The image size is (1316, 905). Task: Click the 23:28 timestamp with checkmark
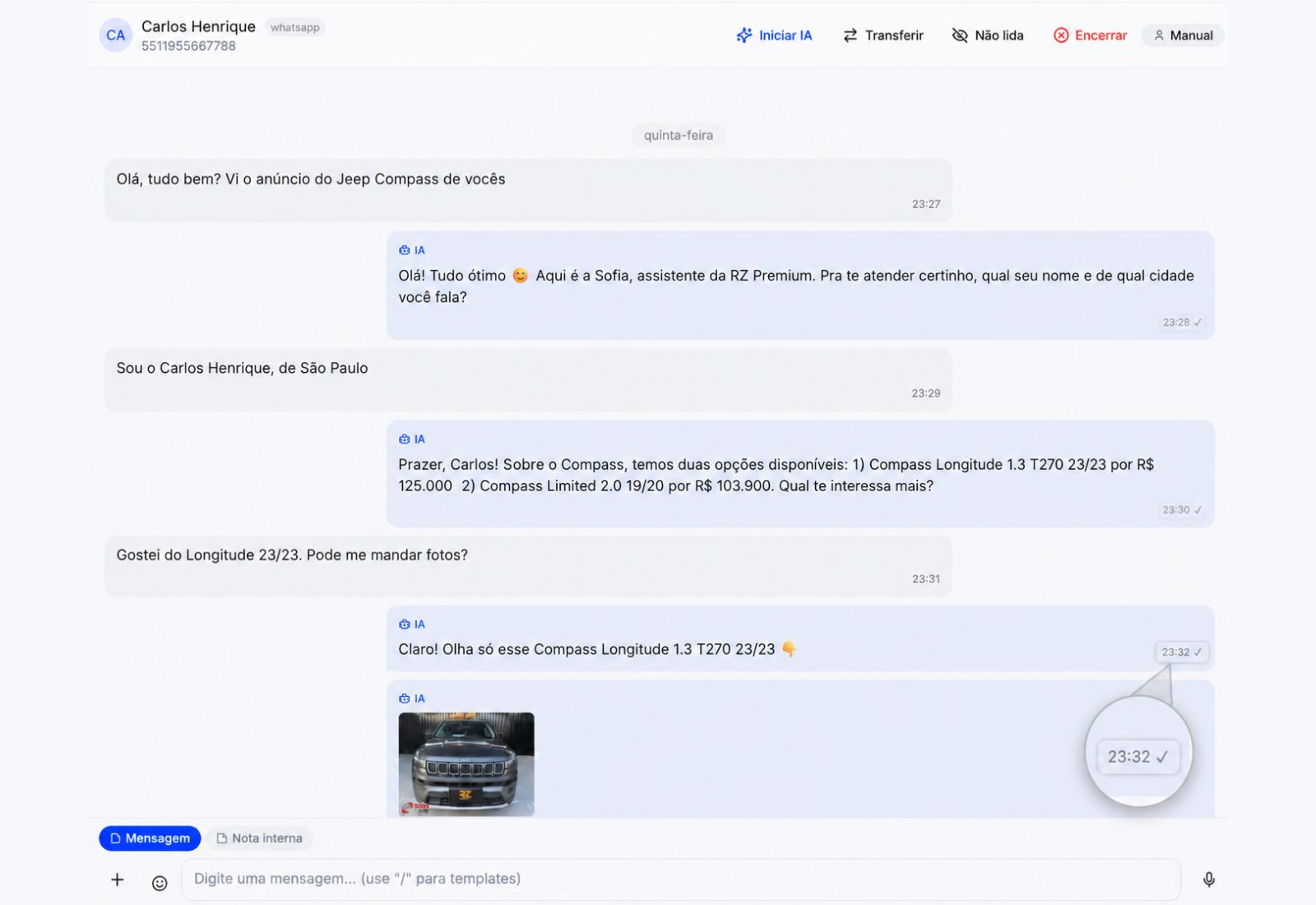tap(1182, 323)
